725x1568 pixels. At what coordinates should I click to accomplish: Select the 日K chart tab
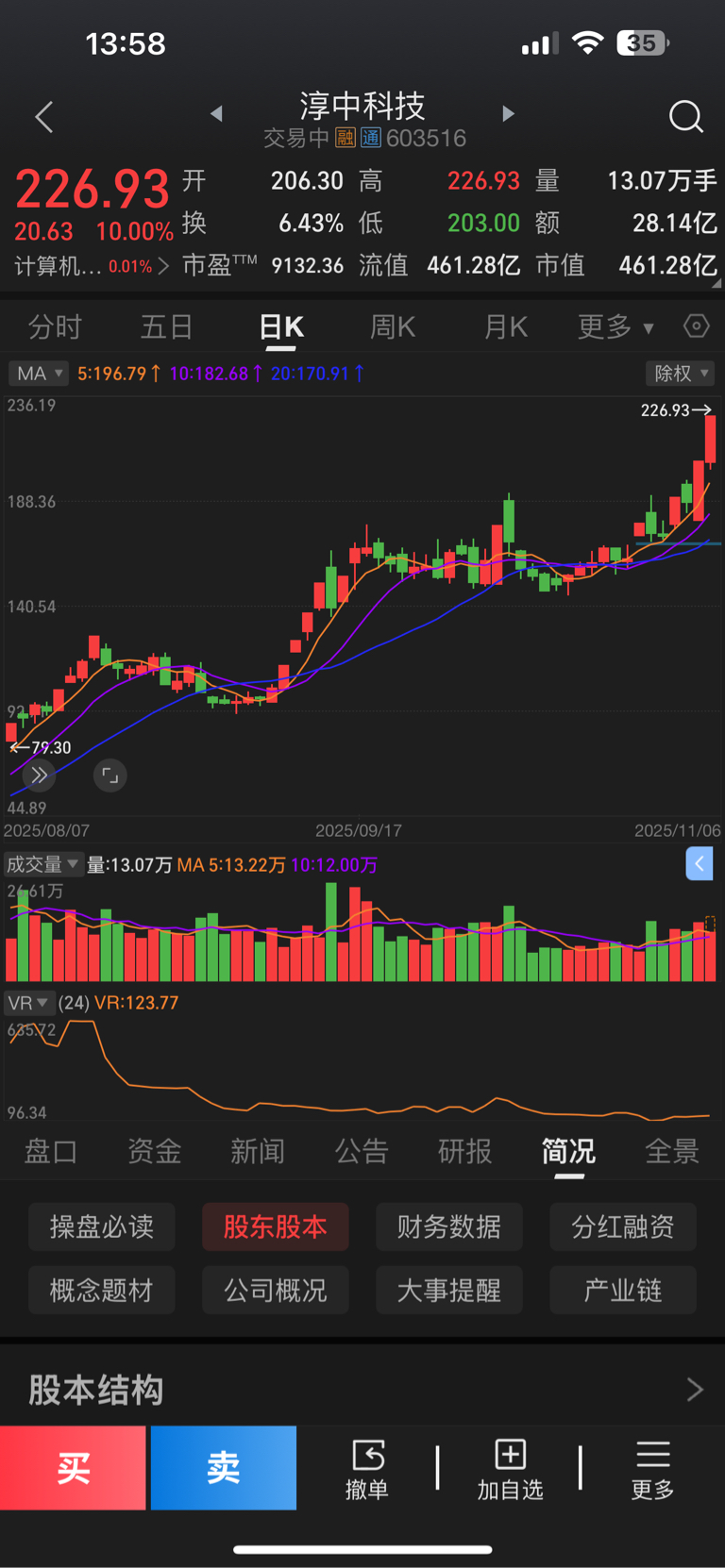[281, 327]
